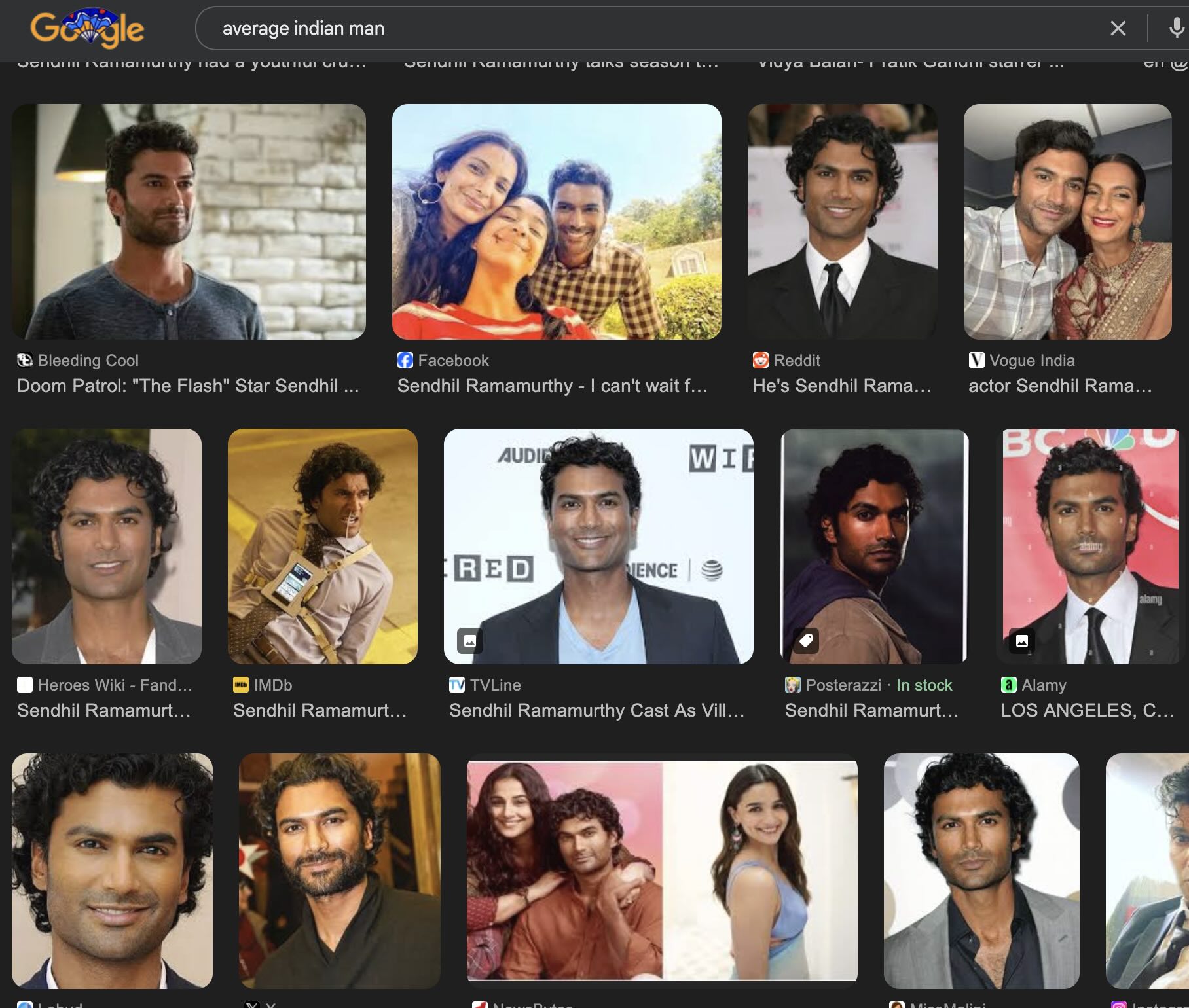This screenshot has width=1189, height=1008.
Task: Clear the search box with the X icon
Action: click(x=1118, y=28)
